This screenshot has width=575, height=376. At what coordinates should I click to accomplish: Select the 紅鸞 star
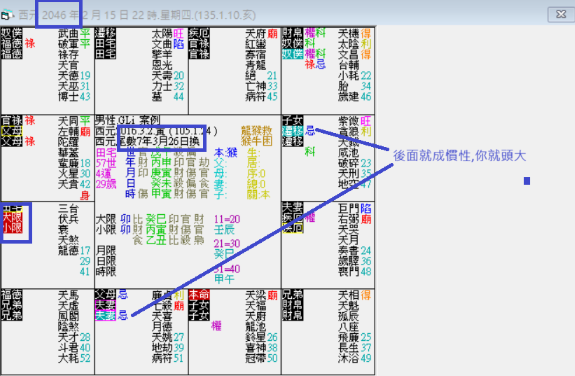click(256, 44)
